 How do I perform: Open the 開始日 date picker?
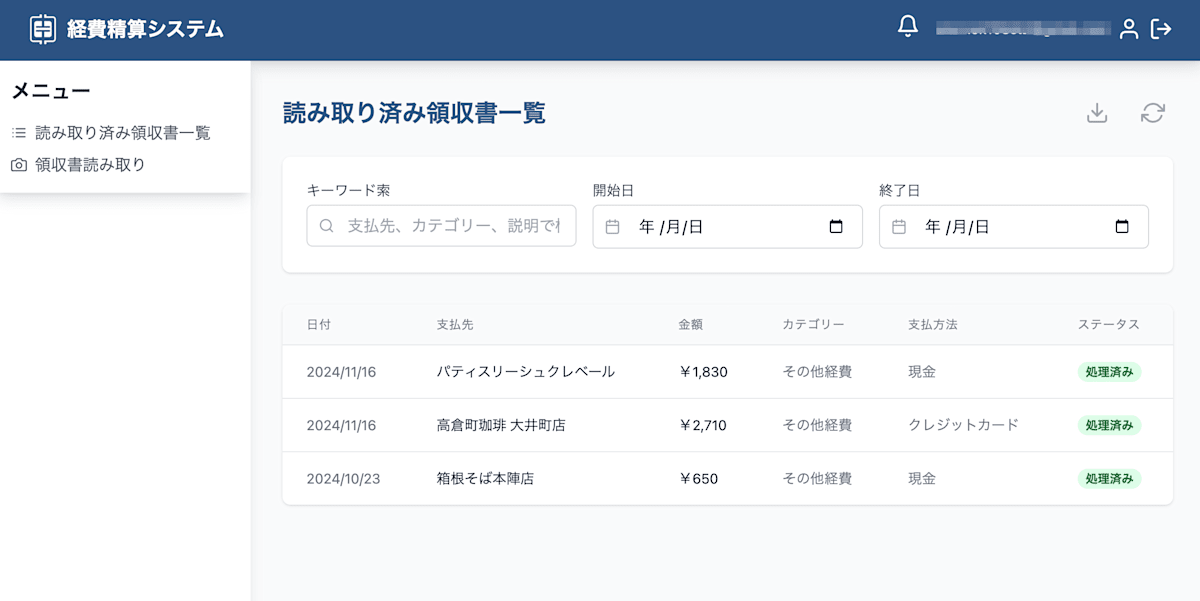pos(837,227)
